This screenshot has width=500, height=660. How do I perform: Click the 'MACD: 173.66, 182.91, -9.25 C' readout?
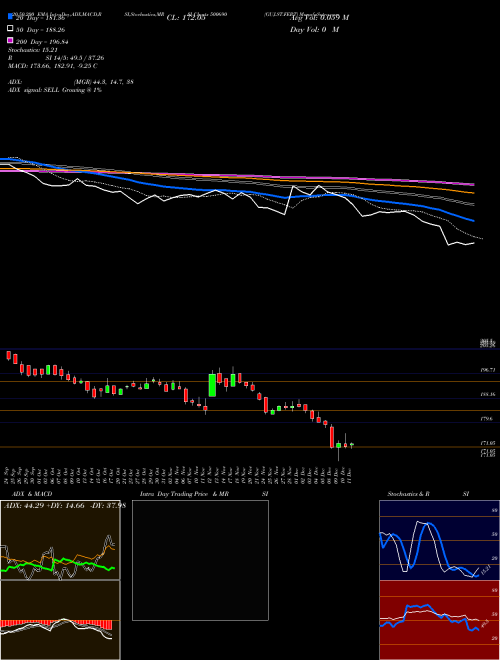(x=53, y=66)
